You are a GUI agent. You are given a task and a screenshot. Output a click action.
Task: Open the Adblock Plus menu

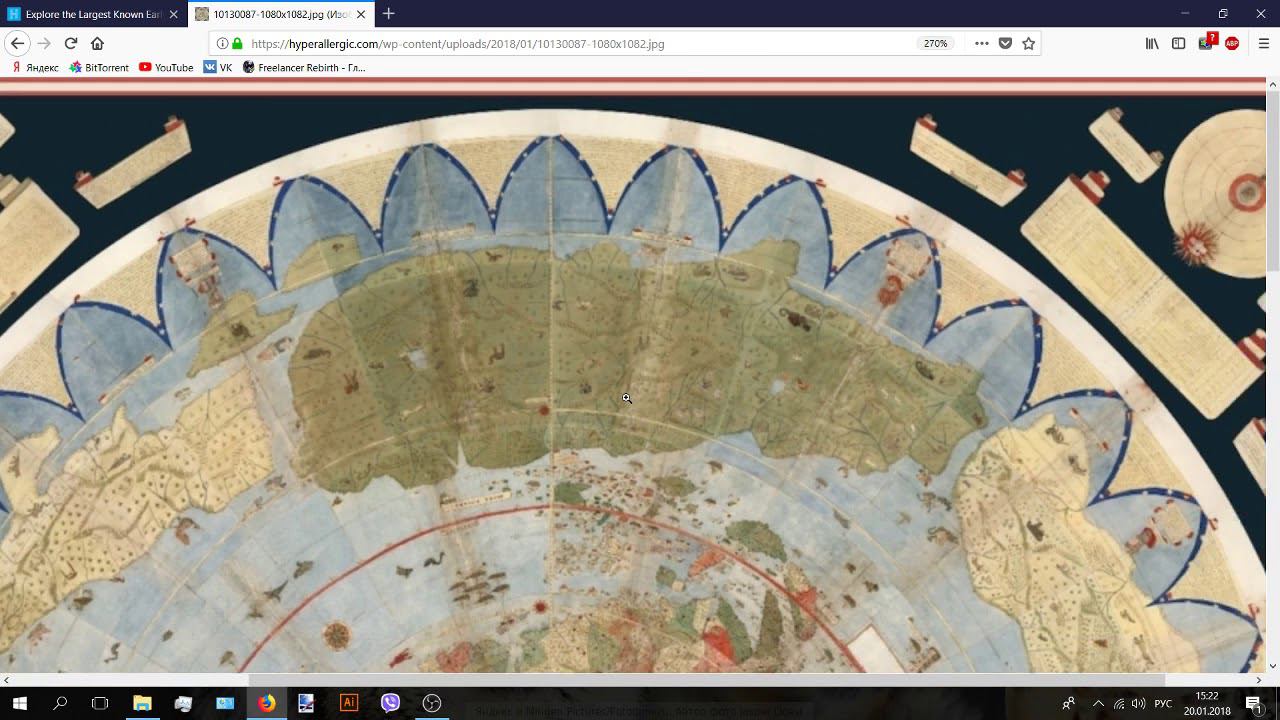1232,43
